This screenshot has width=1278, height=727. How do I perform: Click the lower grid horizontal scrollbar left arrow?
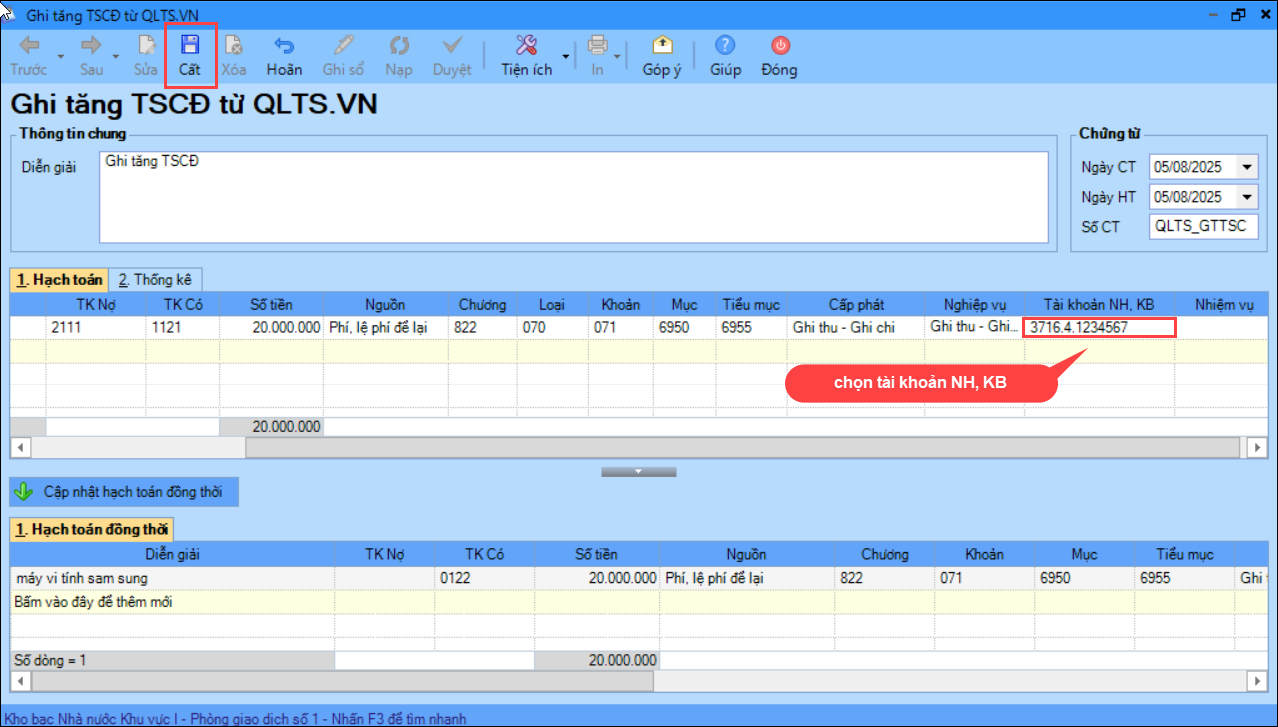[20, 681]
